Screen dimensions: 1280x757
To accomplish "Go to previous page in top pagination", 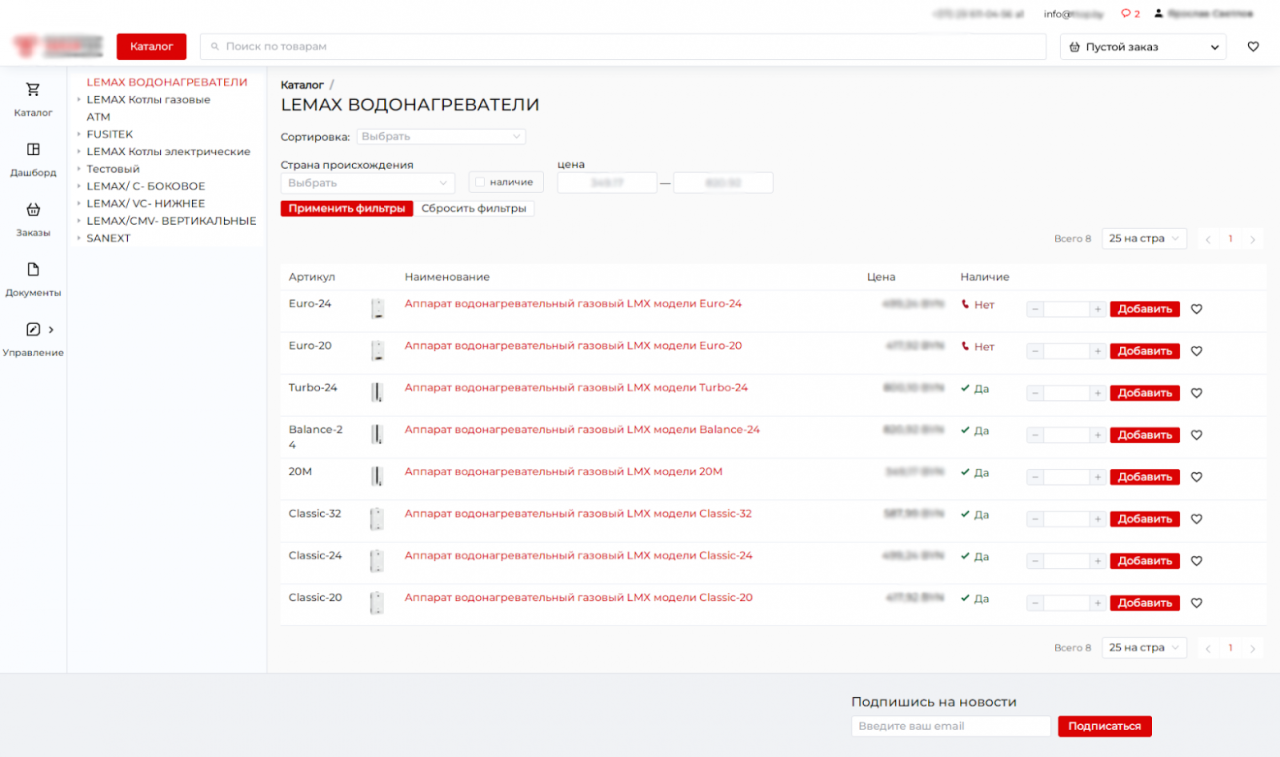I will pyautogui.click(x=1208, y=240).
